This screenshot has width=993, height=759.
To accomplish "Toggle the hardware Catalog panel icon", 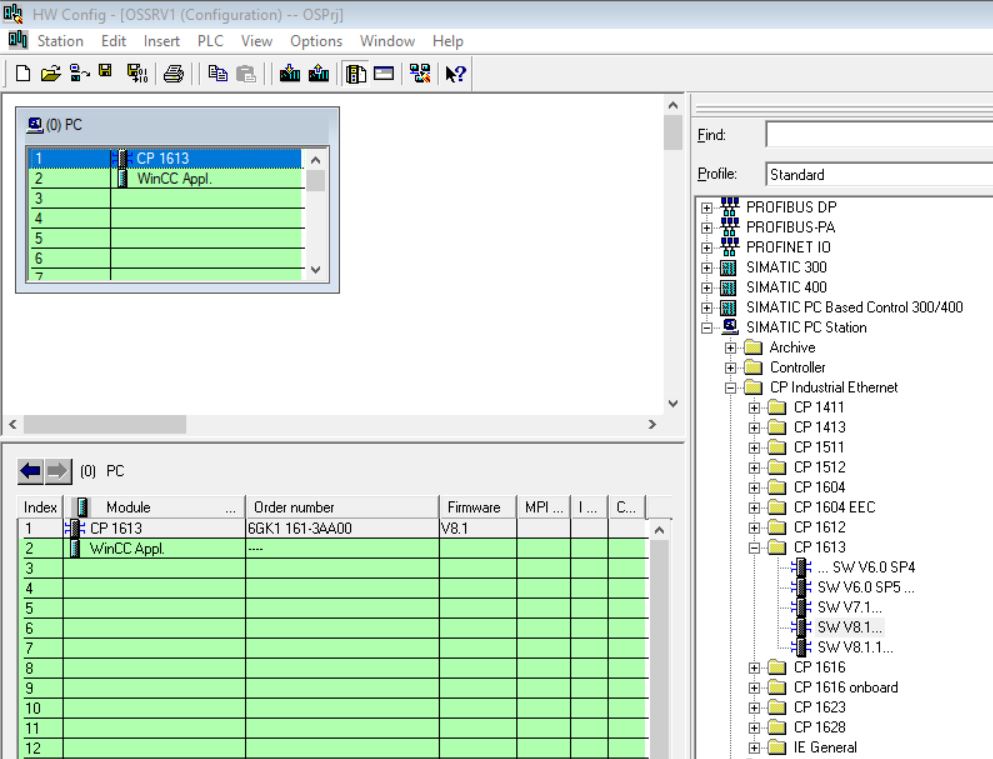I will [356, 73].
